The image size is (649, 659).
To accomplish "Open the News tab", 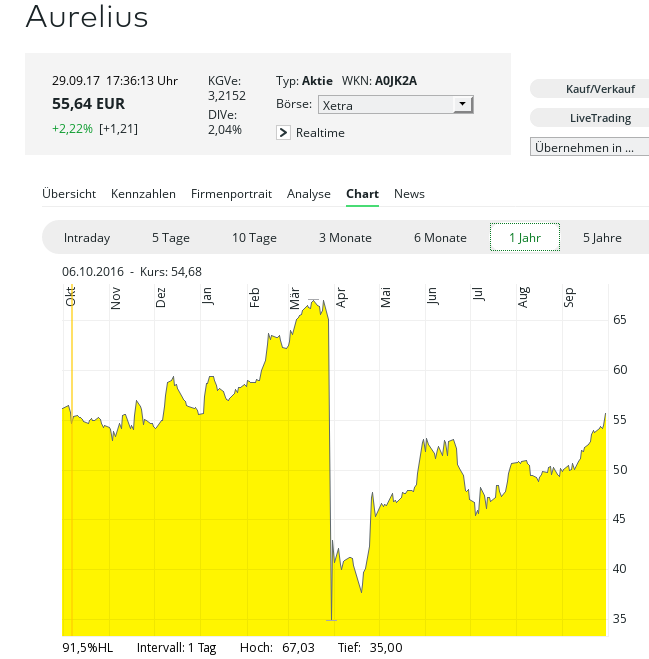I will pyautogui.click(x=409, y=194).
